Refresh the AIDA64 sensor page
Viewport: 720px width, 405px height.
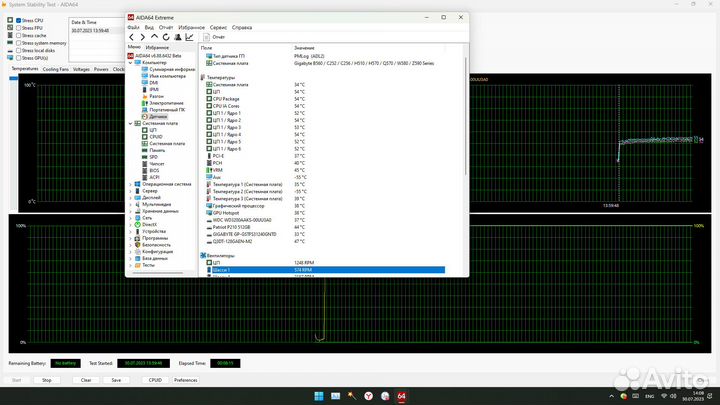166,37
